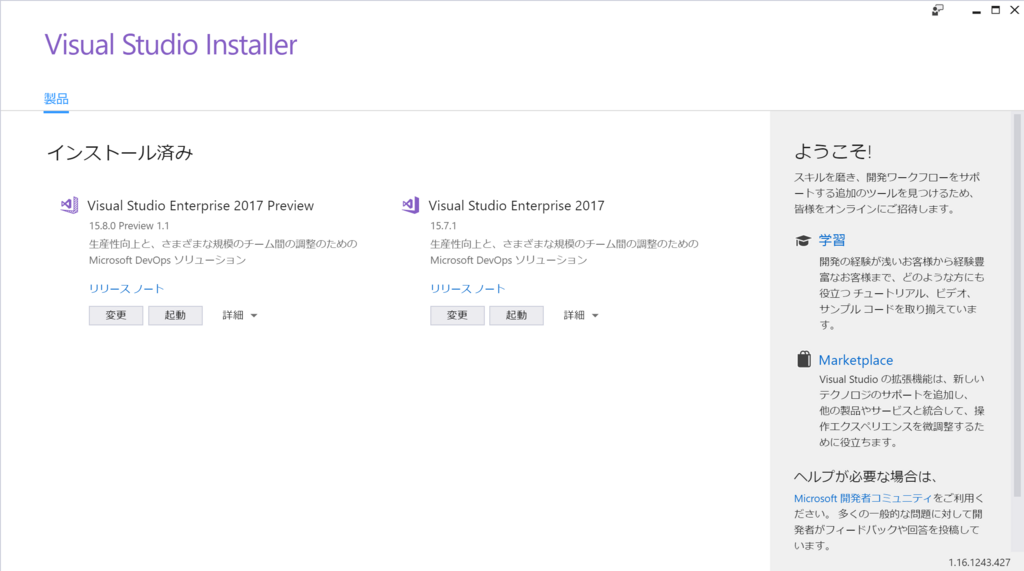Click the 15.7.1 version text
Image resolution: width=1024 pixels, height=571 pixels.
(443, 225)
